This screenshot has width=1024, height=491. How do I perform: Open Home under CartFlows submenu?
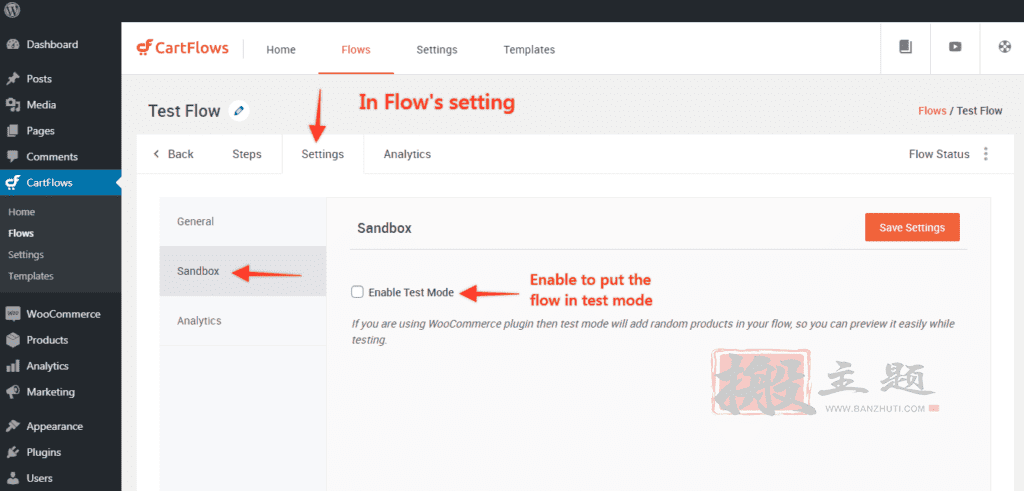pyautogui.click(x=22, y=212)
